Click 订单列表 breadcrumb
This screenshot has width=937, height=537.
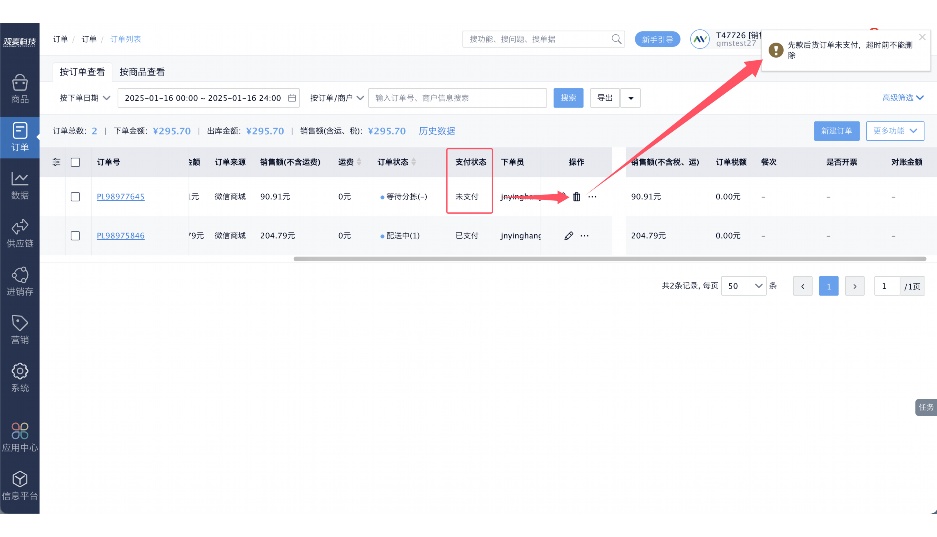125,39
